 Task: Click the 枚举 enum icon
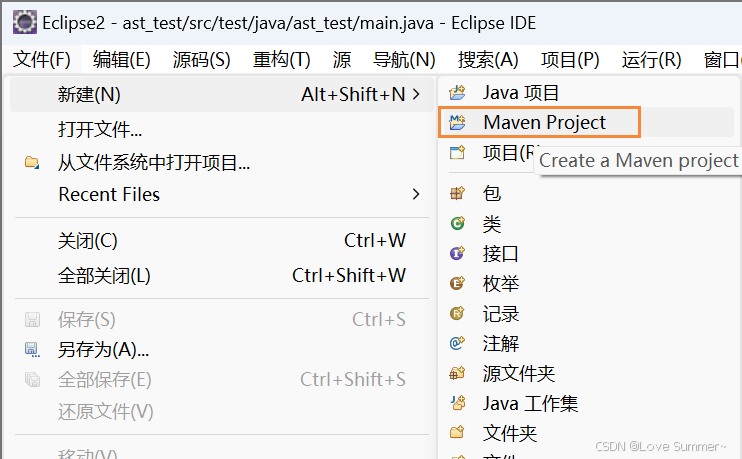pos(457,283)
